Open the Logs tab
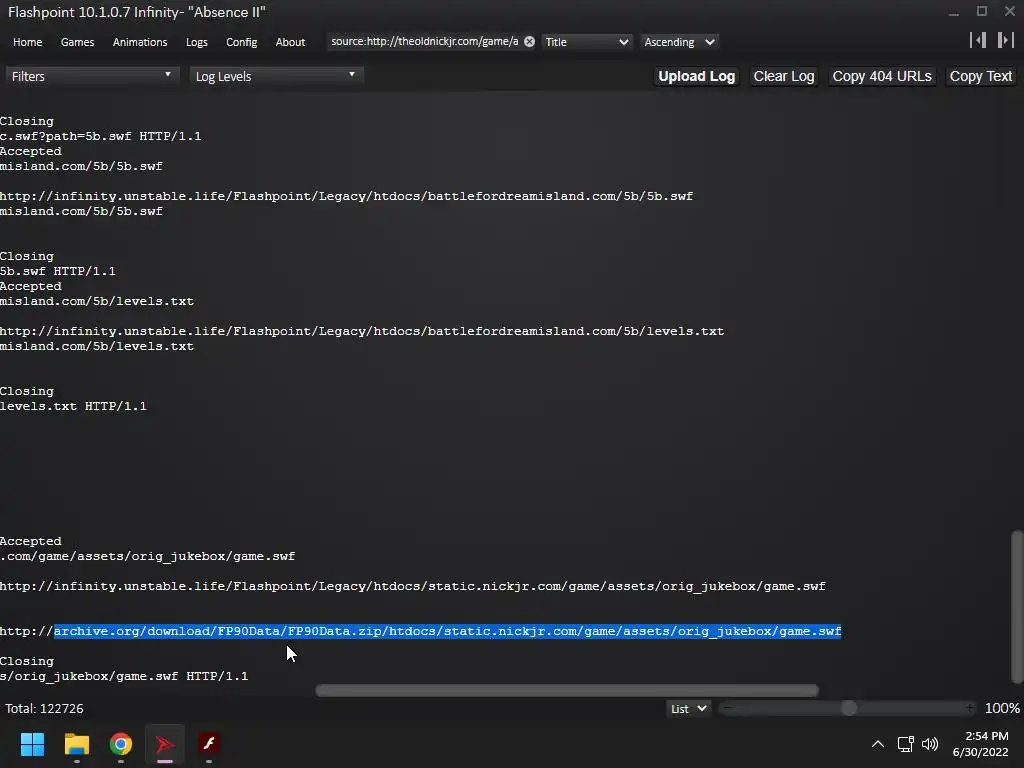Viewport: 1024px width, 768px height. 197,42
